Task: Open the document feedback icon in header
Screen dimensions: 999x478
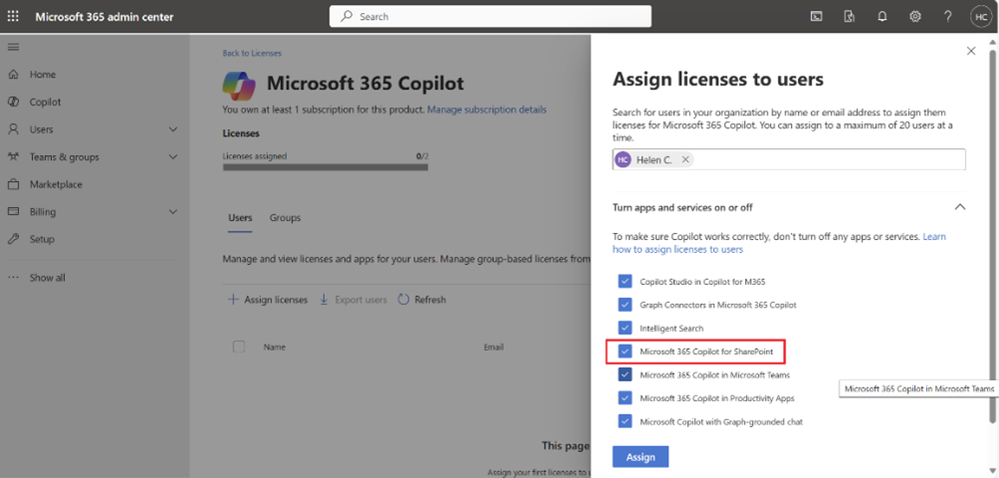Action: pyautogui.click(x=849, y=17)
